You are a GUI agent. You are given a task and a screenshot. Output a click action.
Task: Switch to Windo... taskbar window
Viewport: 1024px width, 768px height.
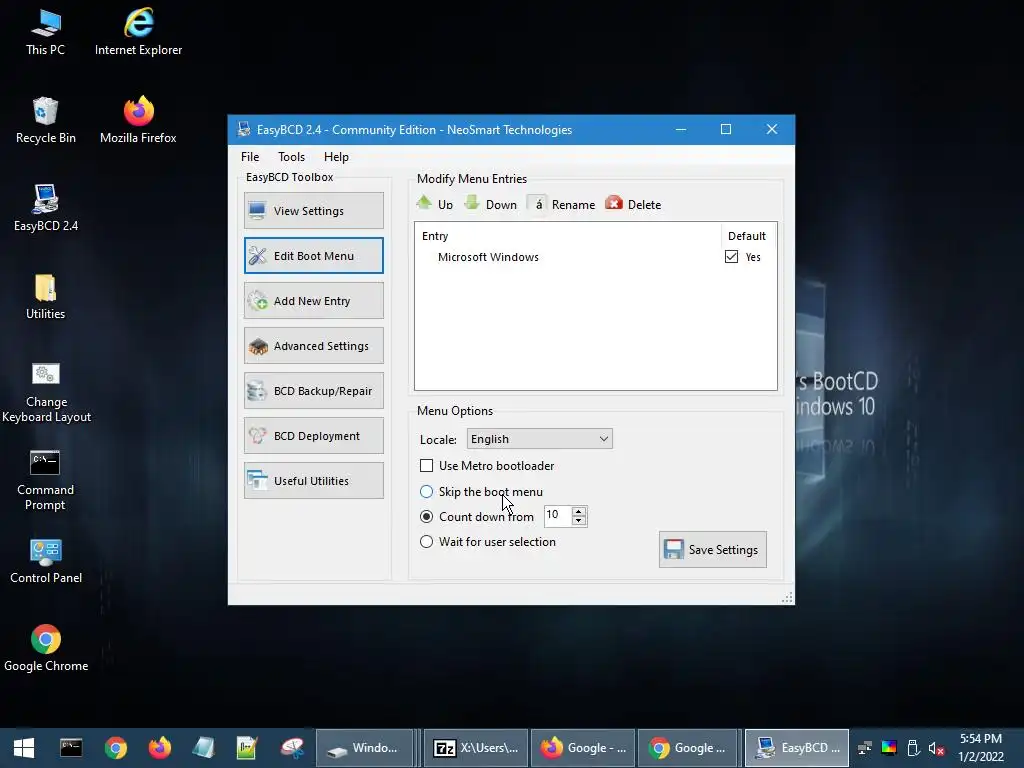click(x=364, y=748)
